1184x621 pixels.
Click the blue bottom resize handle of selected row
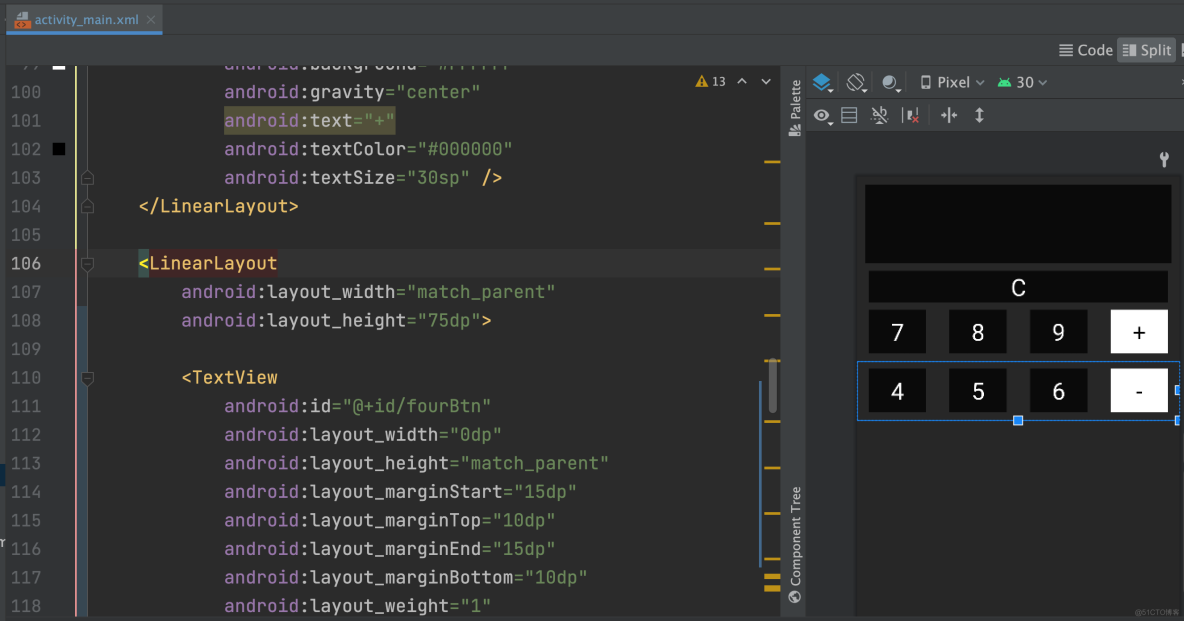coord(1018,420)
